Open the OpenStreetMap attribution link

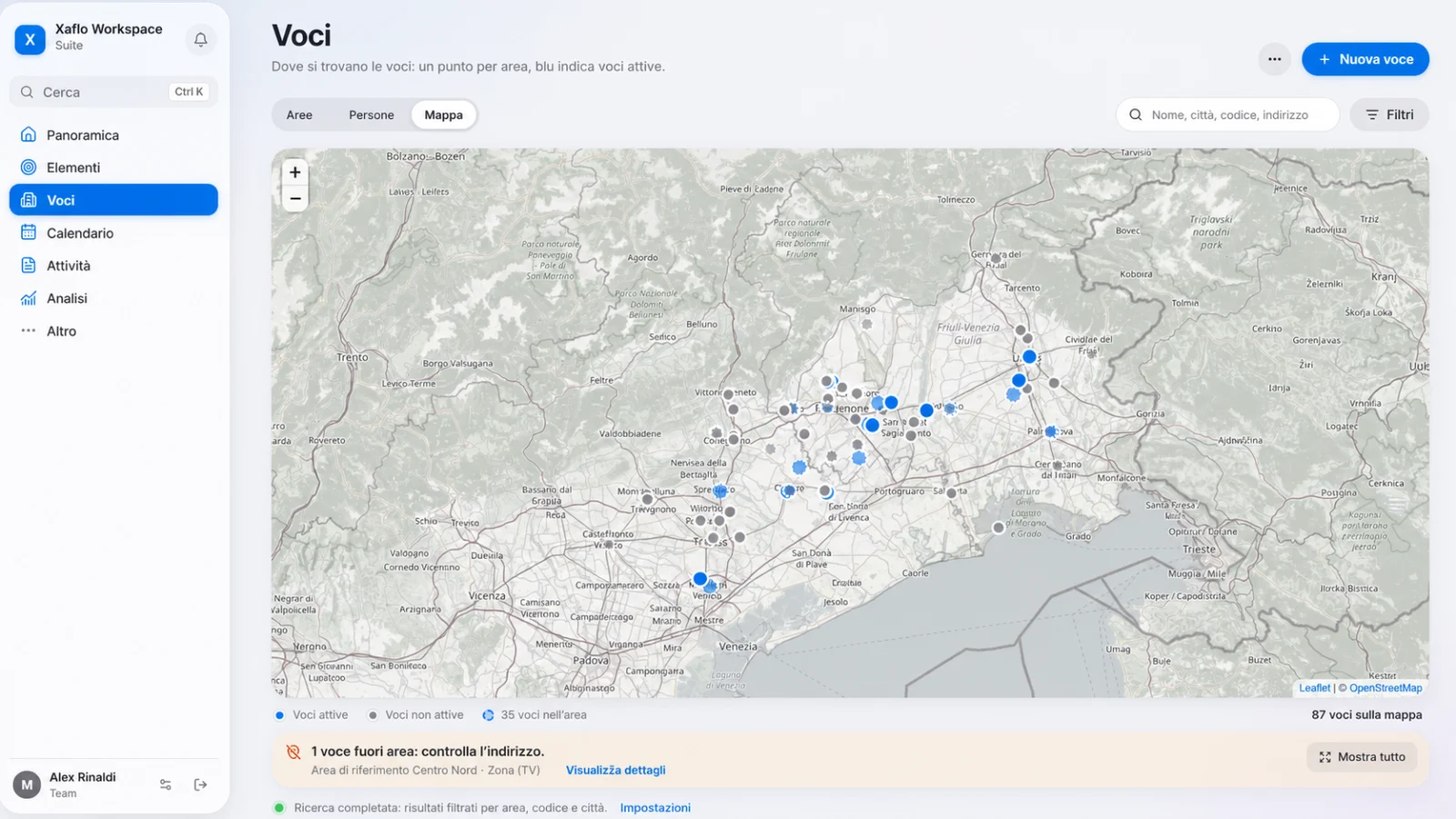(1386, 688)
